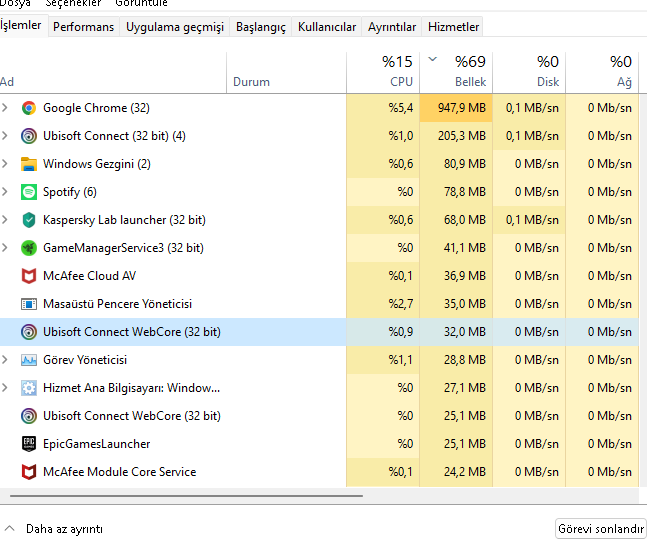647x543 pixels.
Task: Click the Hizmet Ana Bilgisayarı gear icon
Action: [x=29, y=388]
